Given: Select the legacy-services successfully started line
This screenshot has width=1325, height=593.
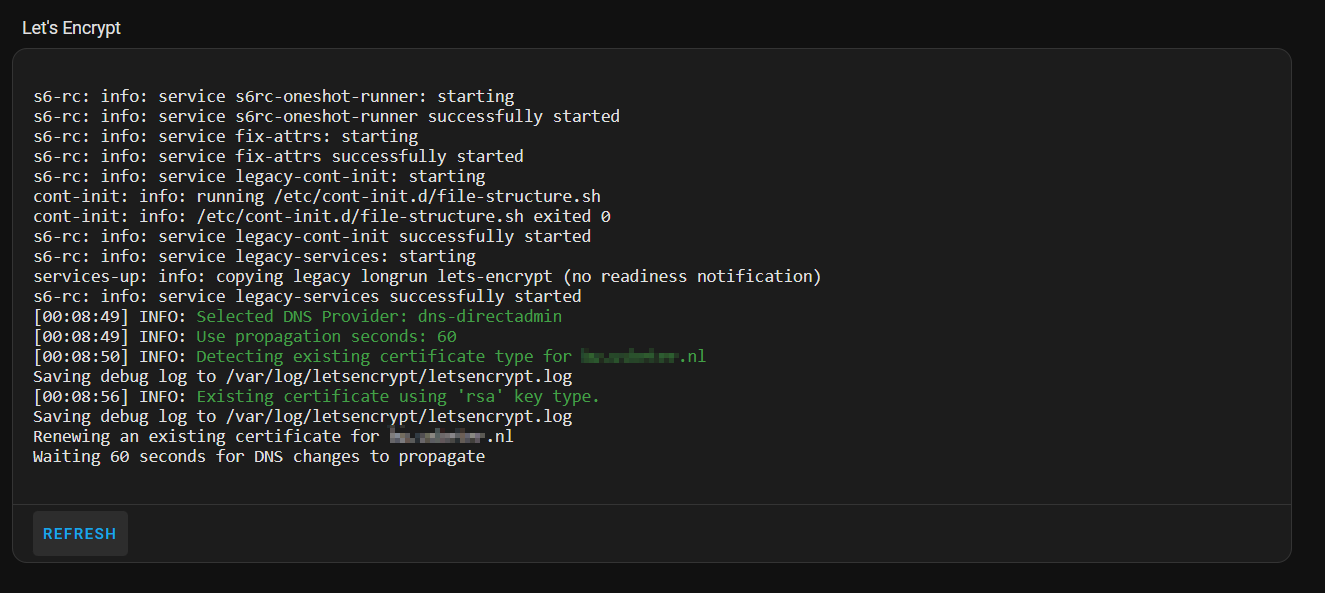Looking at the screenshot, I should tap(290, 295).
